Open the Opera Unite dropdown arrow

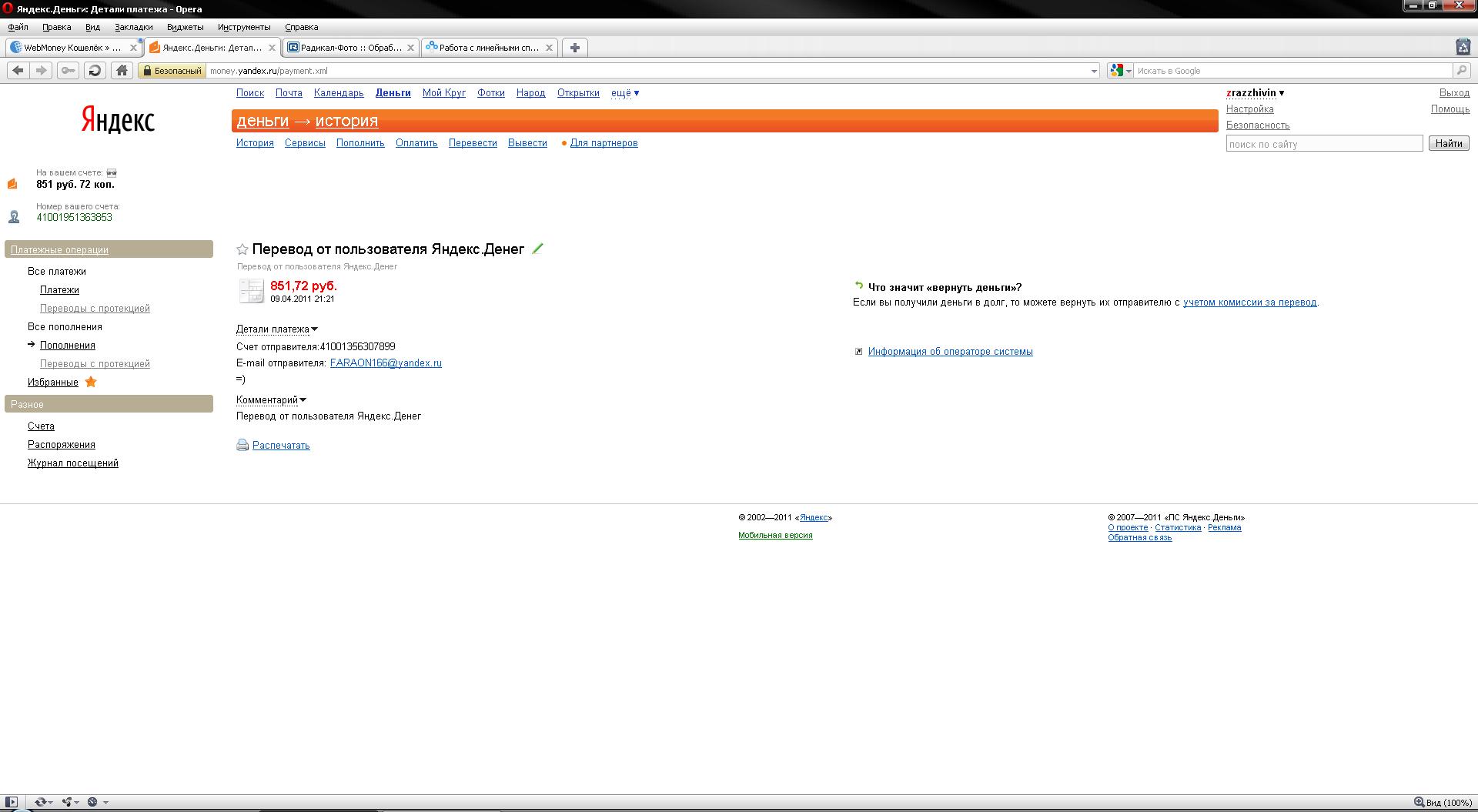pyautogui.click(x=77, y=802)
